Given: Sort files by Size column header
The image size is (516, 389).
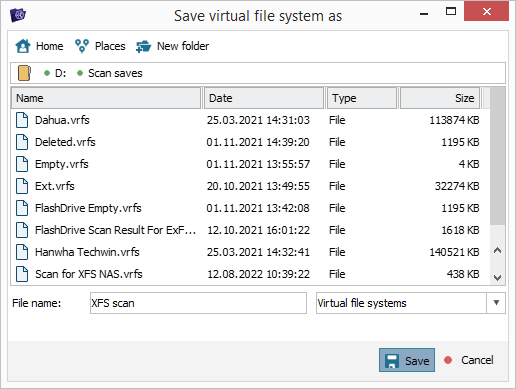Looking at the screenshot, I should point(440,98).
